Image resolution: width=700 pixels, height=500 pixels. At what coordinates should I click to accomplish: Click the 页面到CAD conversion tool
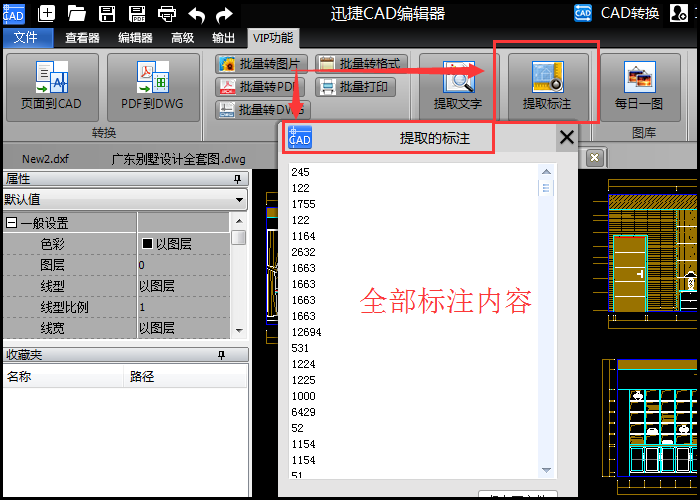point(52,88)
